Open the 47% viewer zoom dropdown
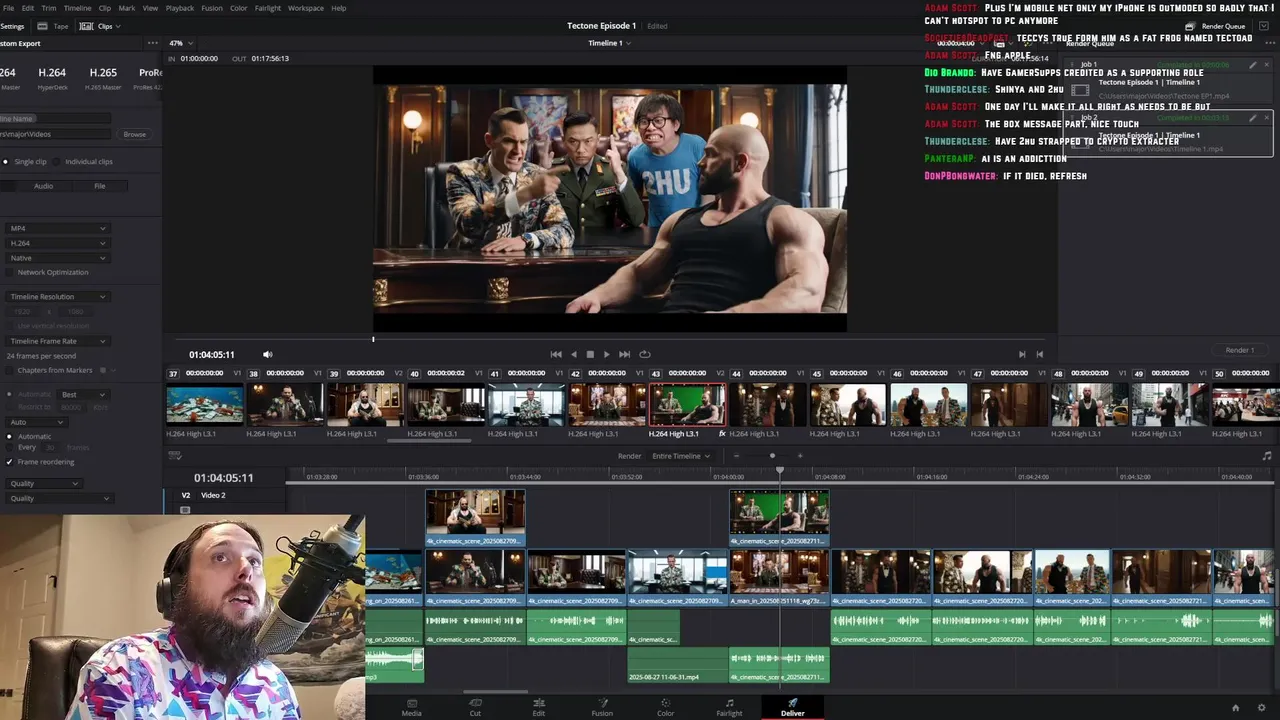This screenshot has height=720, width=1280. [181, 43]
